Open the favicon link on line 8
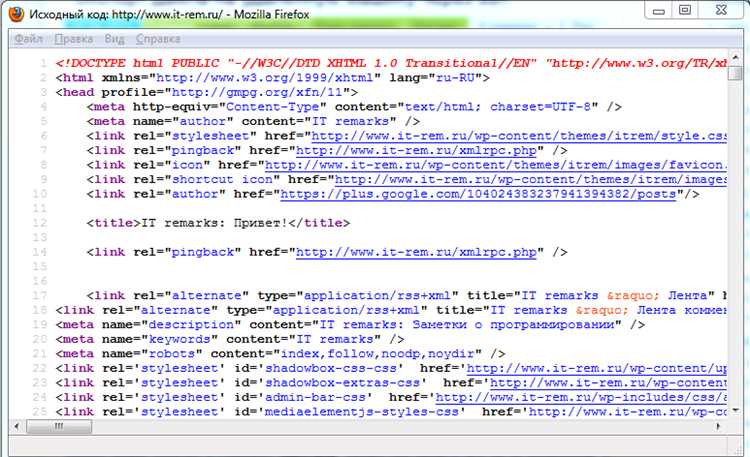Image resolution: width=750 pixels, height=457 pixels. (496, 165)
